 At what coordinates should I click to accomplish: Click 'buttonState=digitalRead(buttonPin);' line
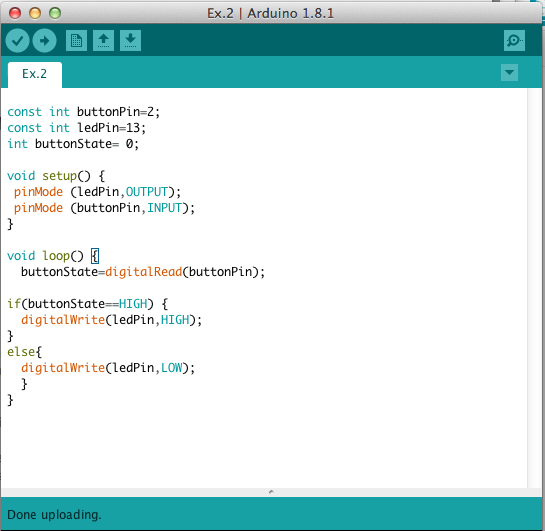pyautogui.click(x=143, y=272)
